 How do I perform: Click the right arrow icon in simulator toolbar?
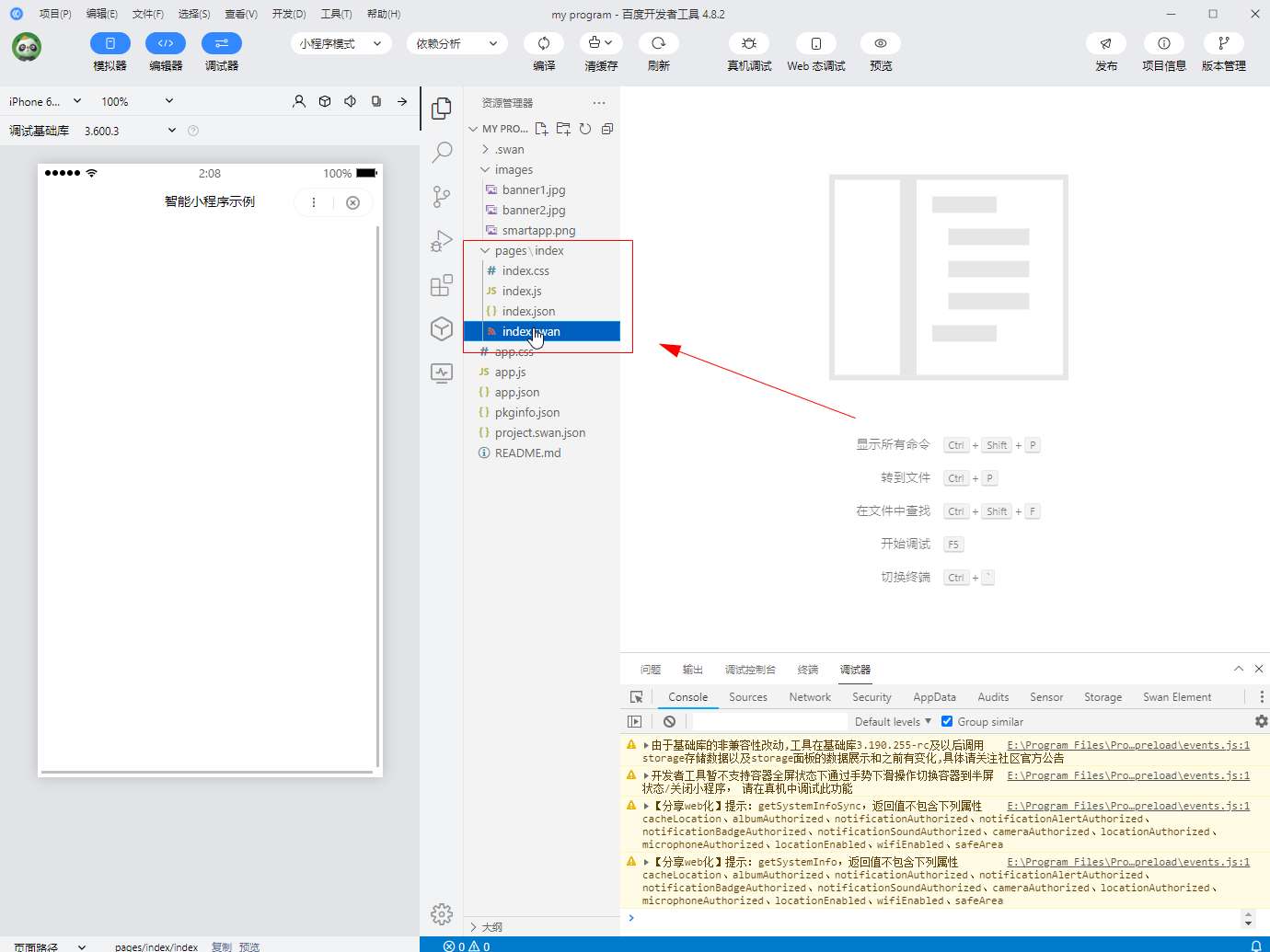(402, 101)
